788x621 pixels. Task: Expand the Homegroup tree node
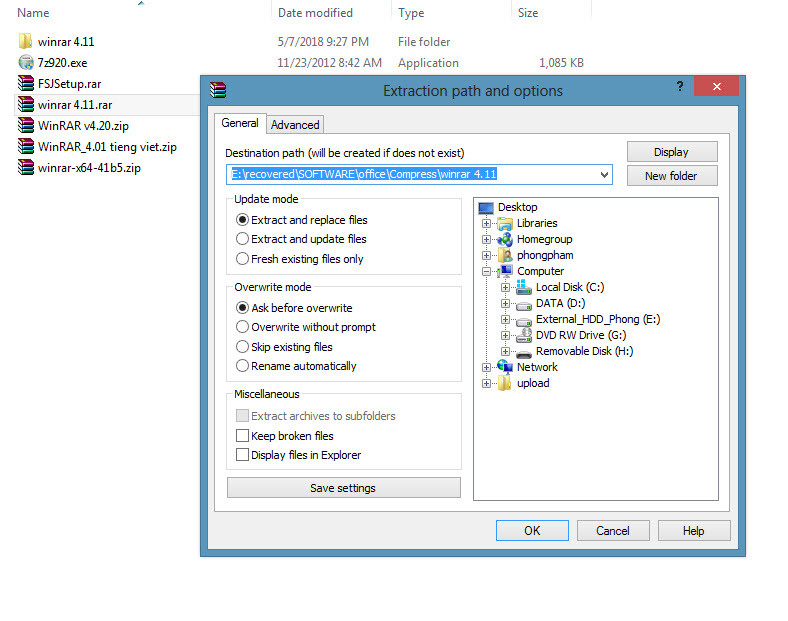click(486, 239)
